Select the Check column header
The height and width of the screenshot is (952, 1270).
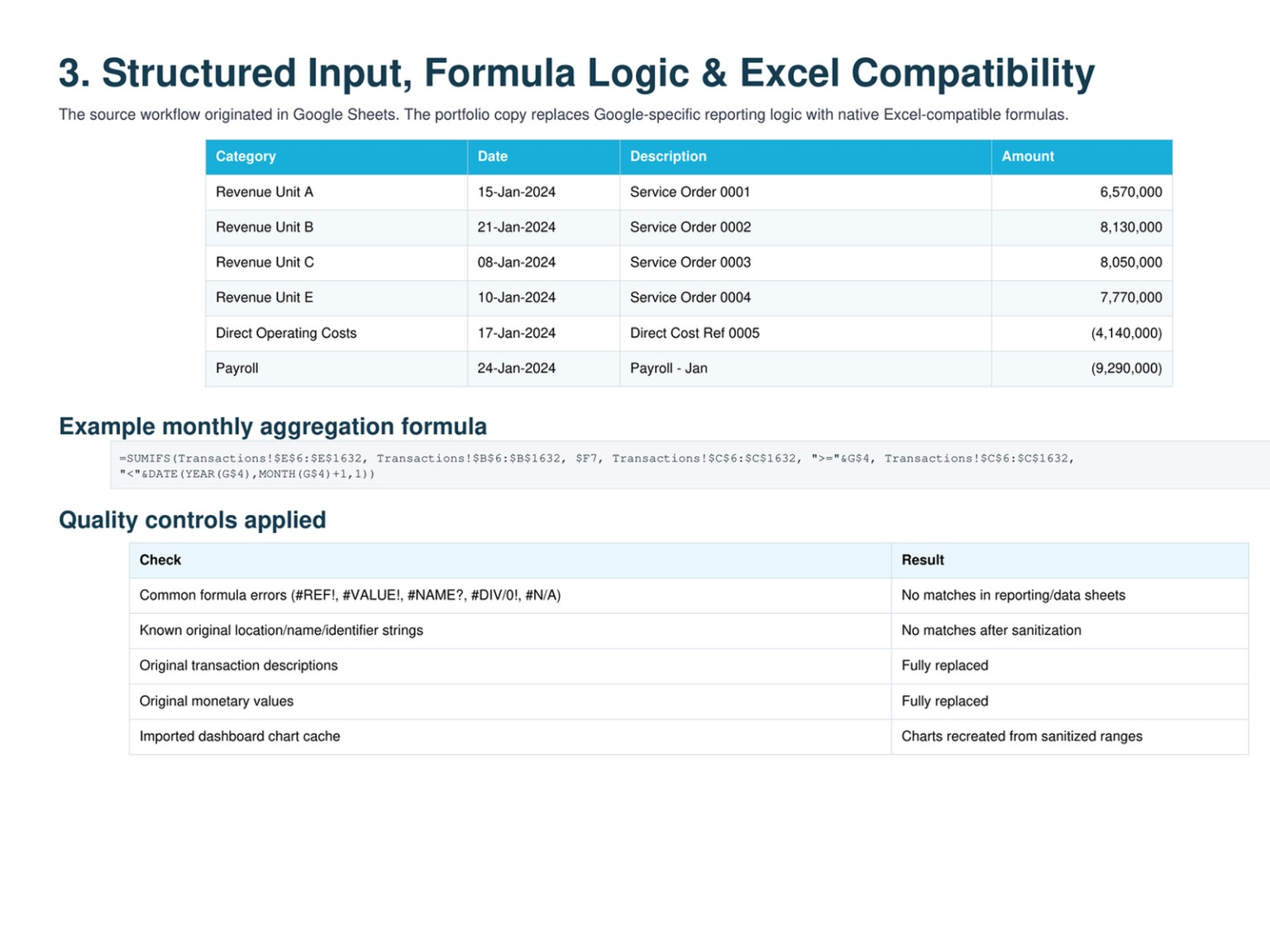(510, 560)
